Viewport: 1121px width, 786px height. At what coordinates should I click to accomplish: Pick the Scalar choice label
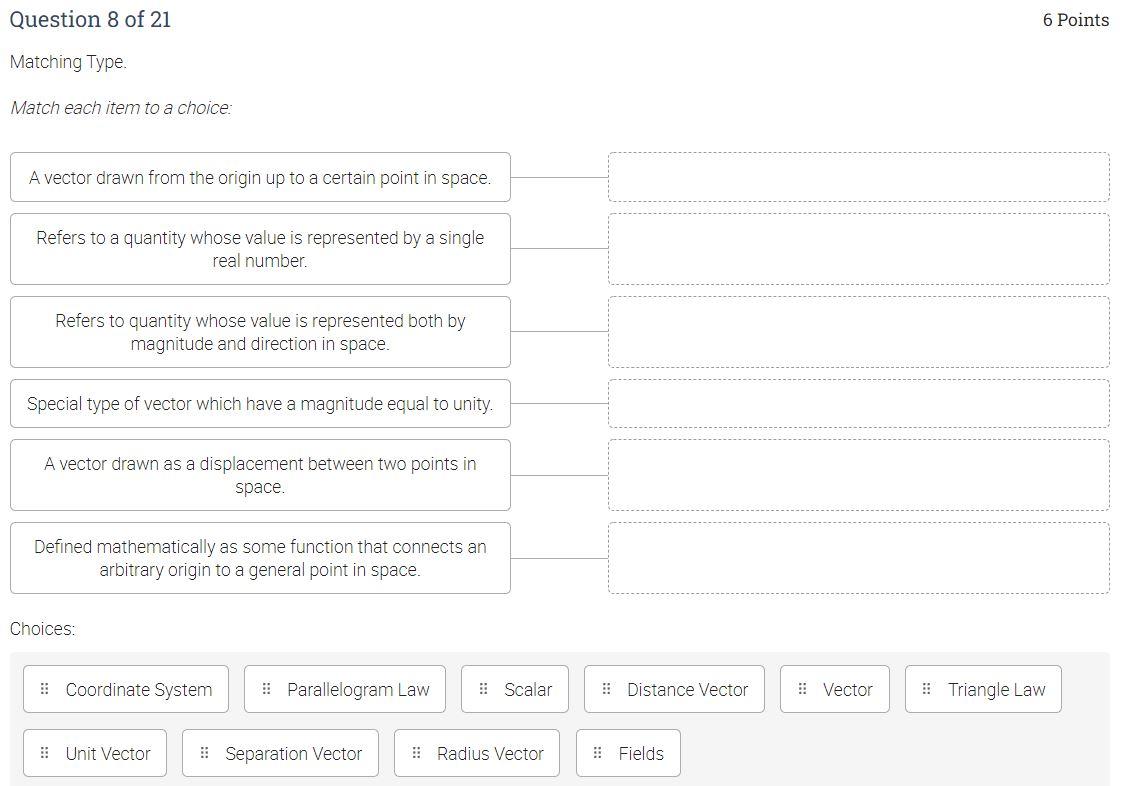(x=528, y=689)
